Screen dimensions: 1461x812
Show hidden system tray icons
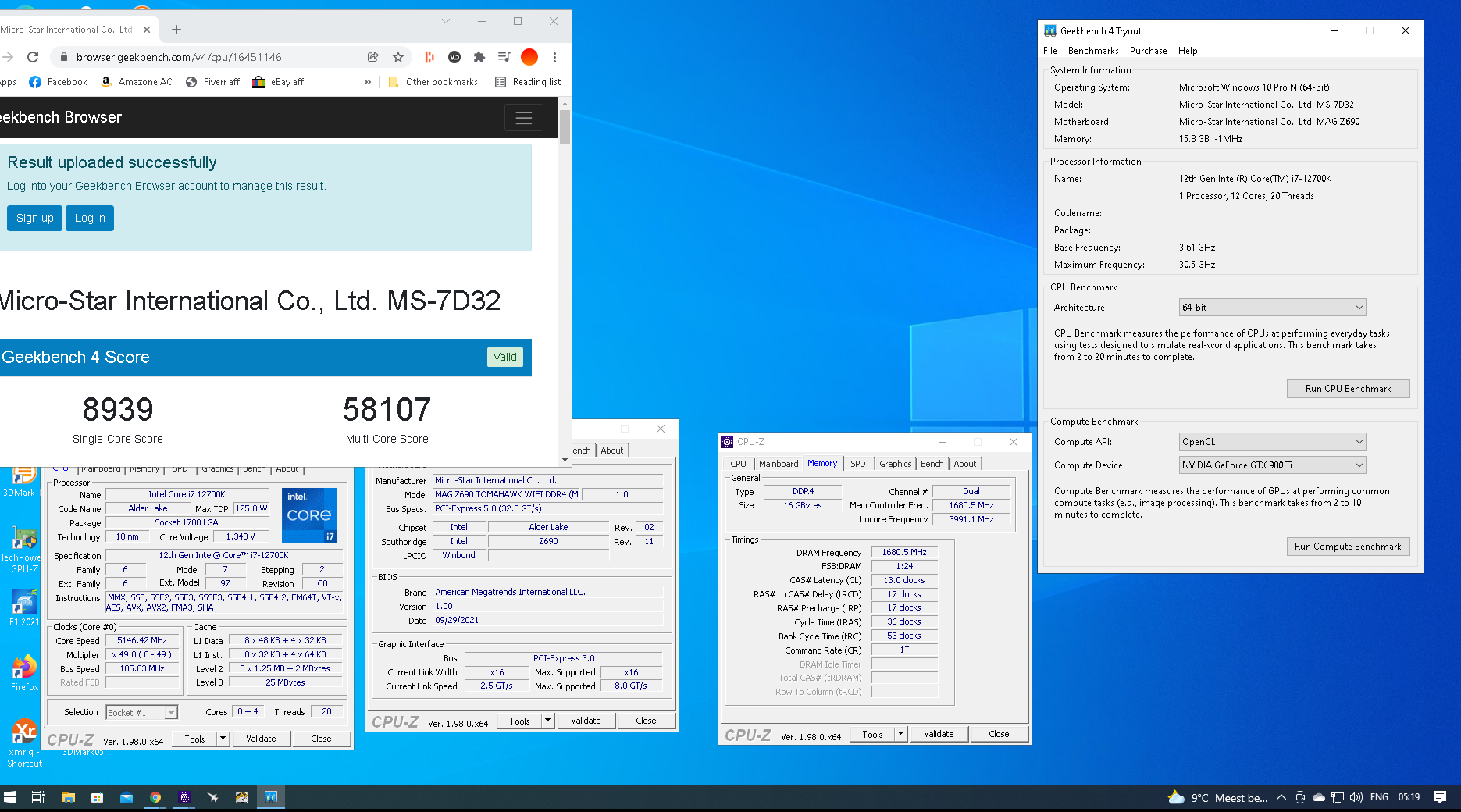(1281, 797)
